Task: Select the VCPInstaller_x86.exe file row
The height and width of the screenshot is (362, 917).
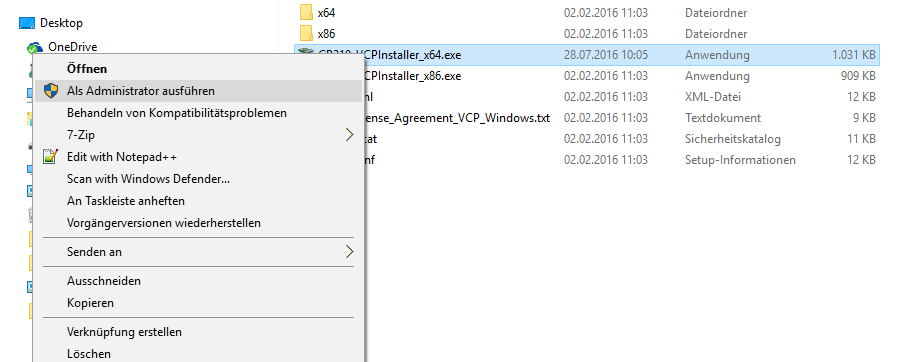Action: click(623, 76)
